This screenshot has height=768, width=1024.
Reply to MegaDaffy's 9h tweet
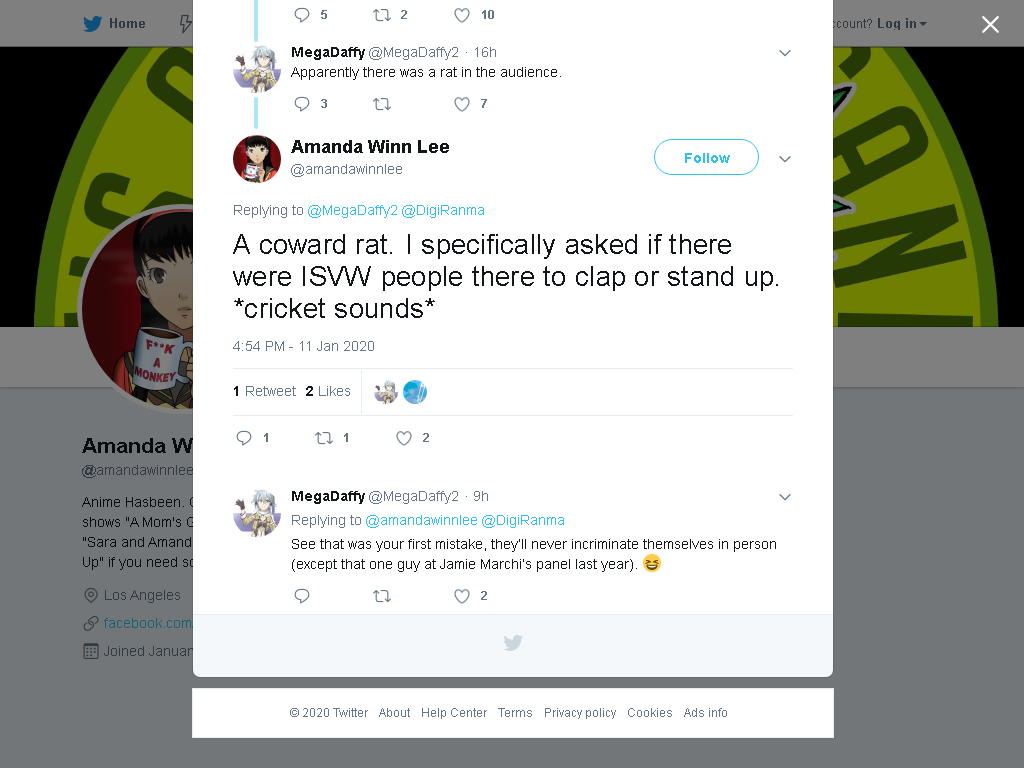pos(302,596)
